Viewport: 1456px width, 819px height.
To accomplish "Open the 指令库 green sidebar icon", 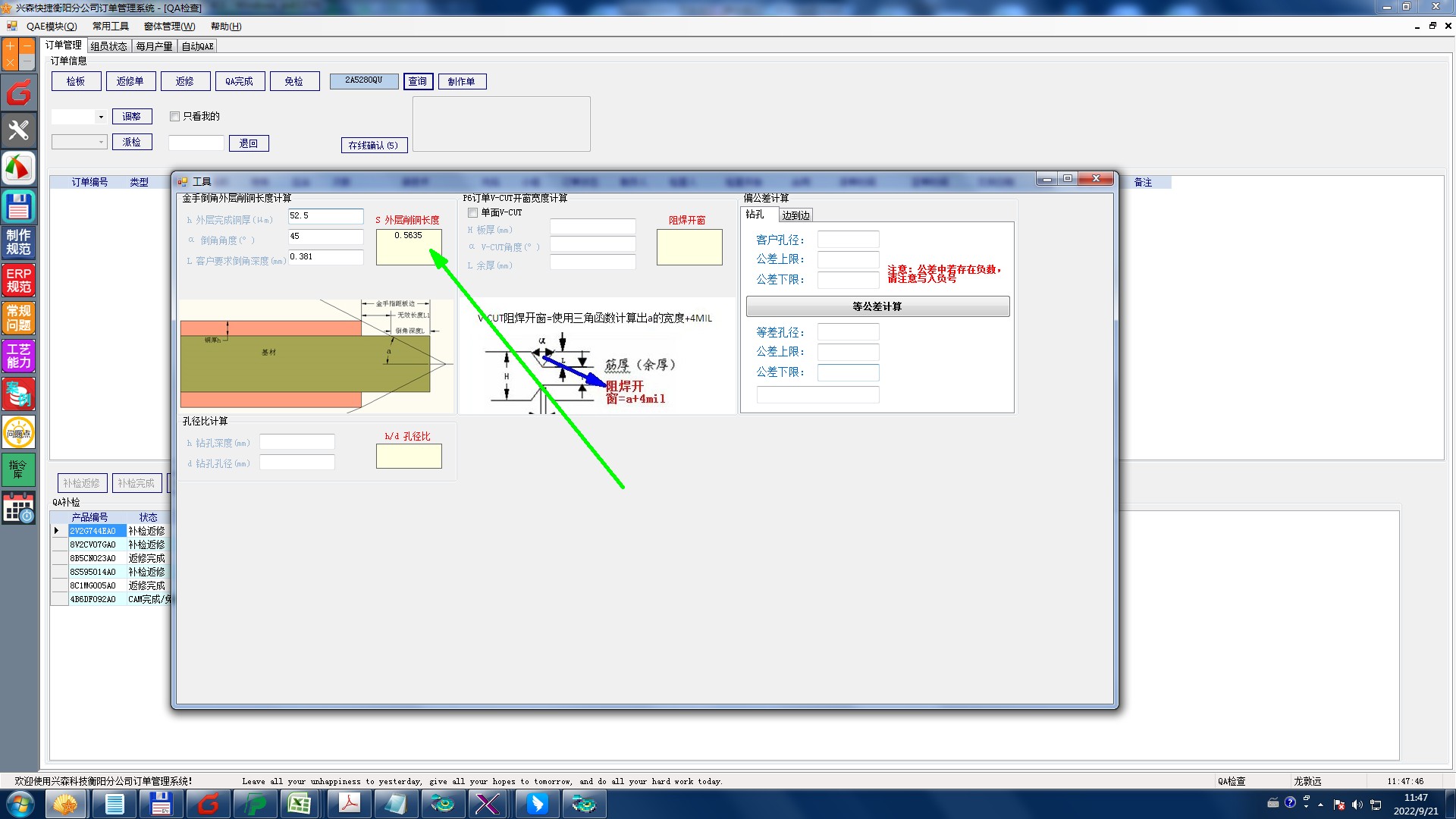I will tap(19, 469).
